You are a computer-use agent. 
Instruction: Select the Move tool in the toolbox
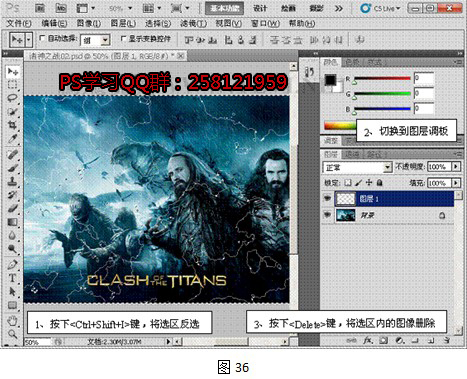[13, 72]
